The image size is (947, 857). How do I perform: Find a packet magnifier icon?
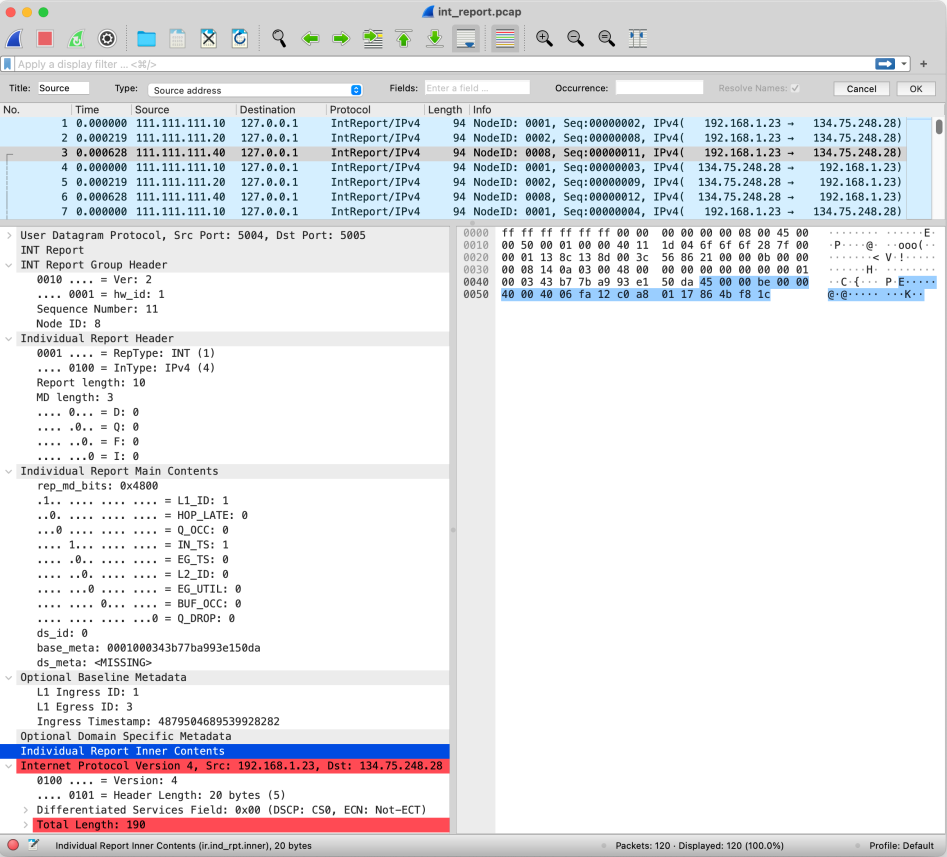pos(279,39)
